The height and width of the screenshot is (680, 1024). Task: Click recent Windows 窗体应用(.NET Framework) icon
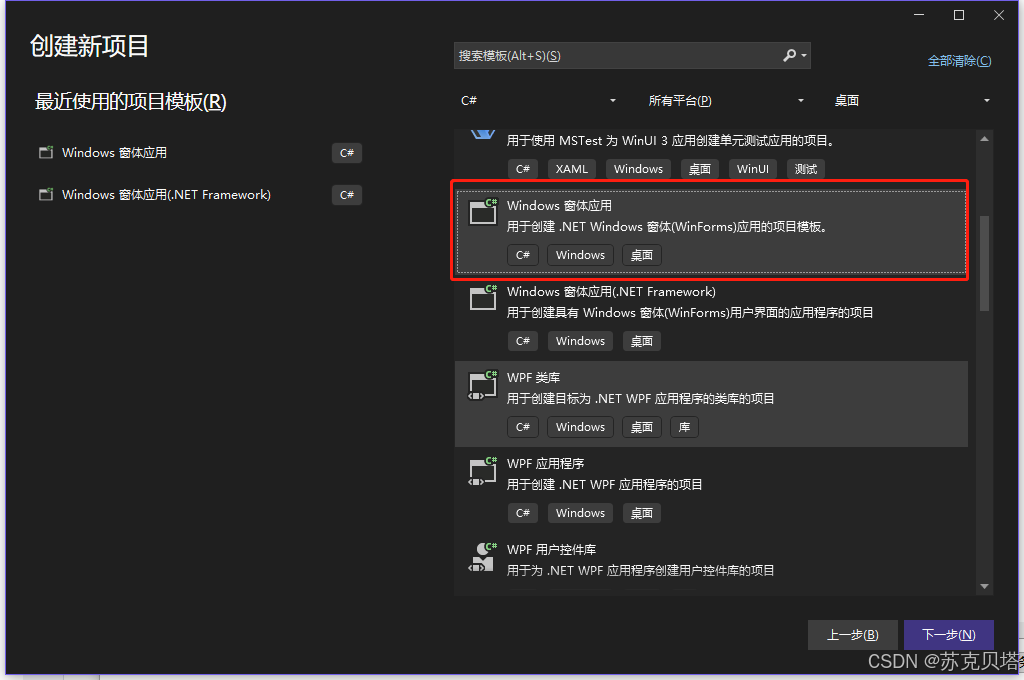point(46,195)
